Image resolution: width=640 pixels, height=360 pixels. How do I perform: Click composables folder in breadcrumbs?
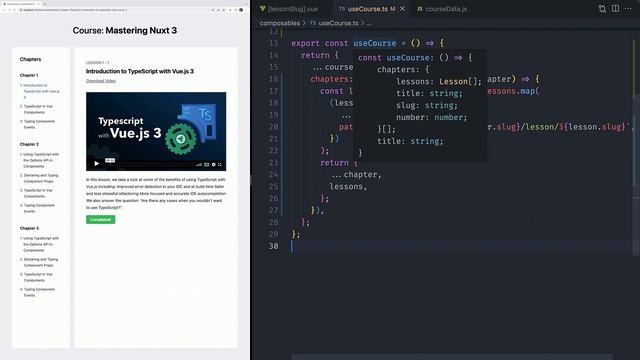coord(280,23)
